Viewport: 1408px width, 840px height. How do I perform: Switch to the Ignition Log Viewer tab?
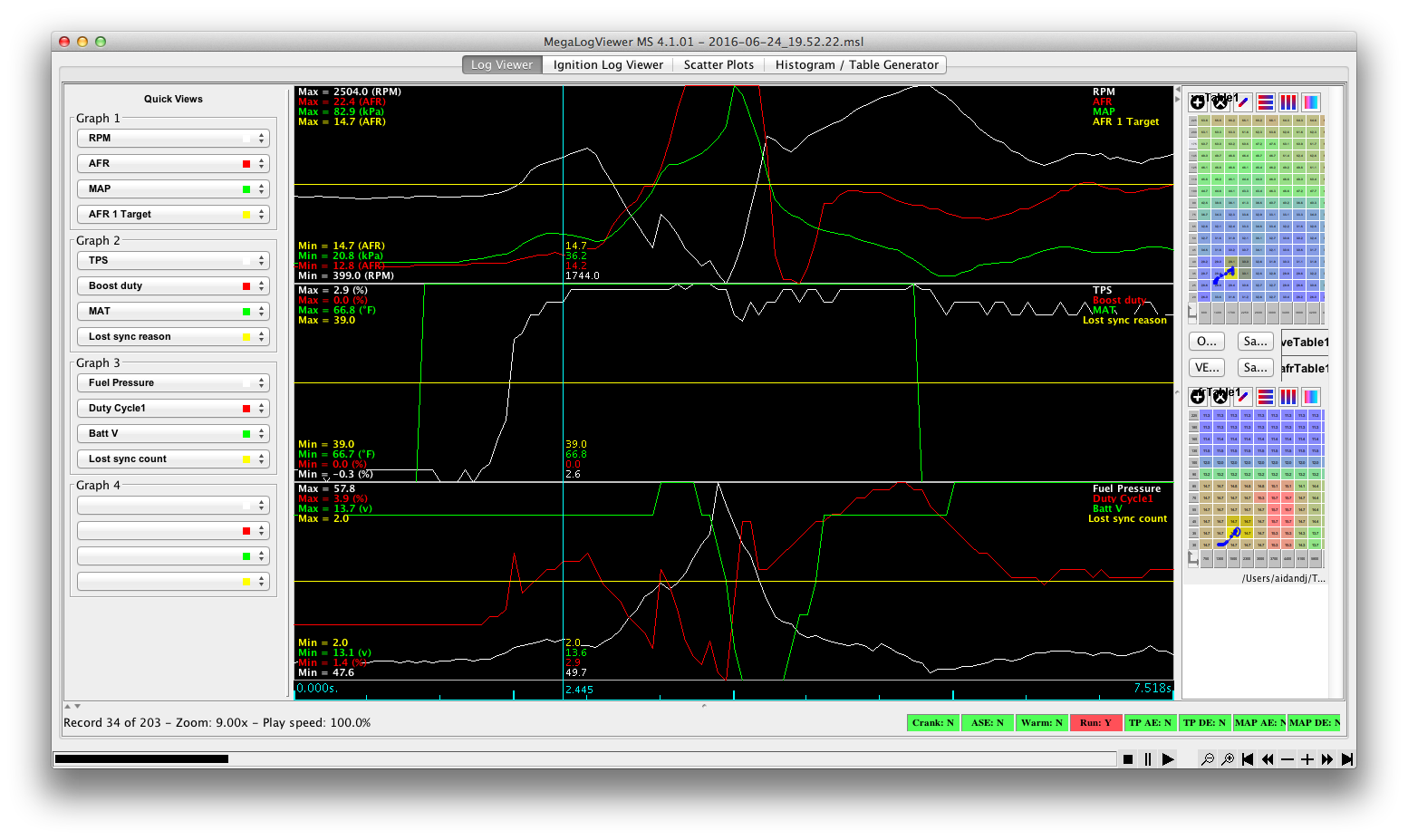coord(608,65)
